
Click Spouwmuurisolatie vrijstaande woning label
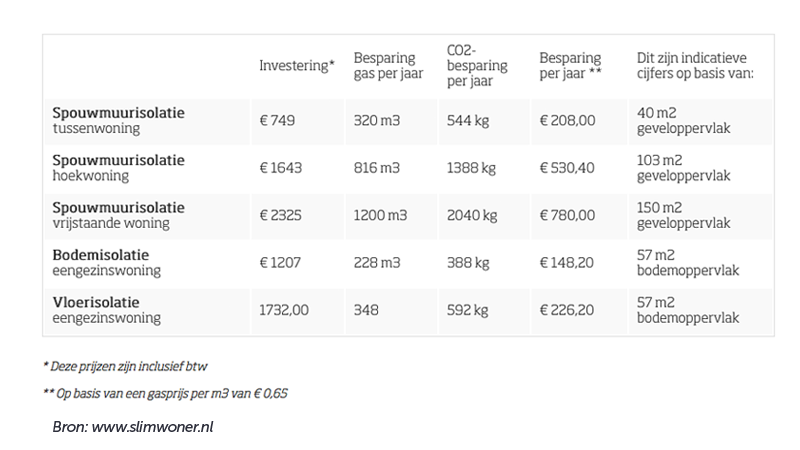[x=118, y=215]
